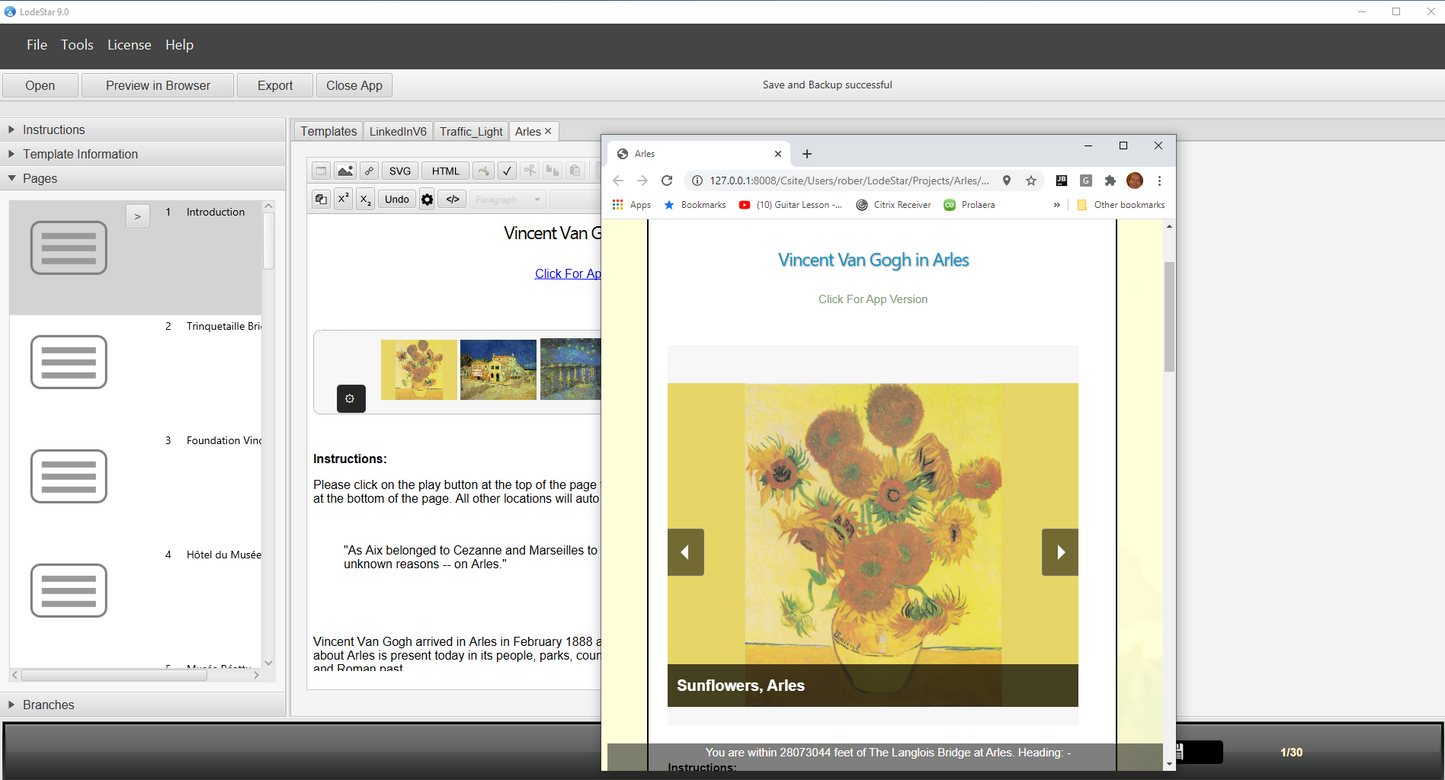
Task: Insert a table with the table icon
Action: point(321,171)
